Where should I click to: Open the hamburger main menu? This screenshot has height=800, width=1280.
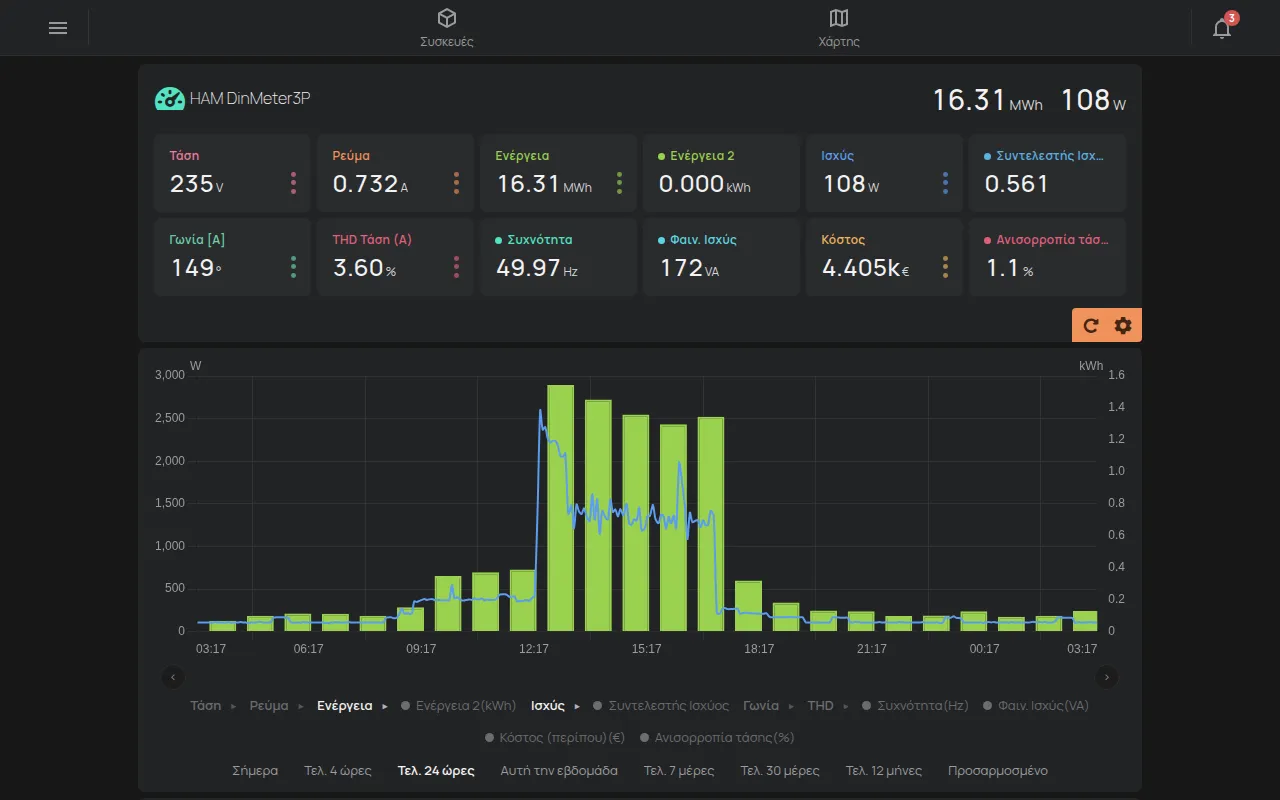58,28
